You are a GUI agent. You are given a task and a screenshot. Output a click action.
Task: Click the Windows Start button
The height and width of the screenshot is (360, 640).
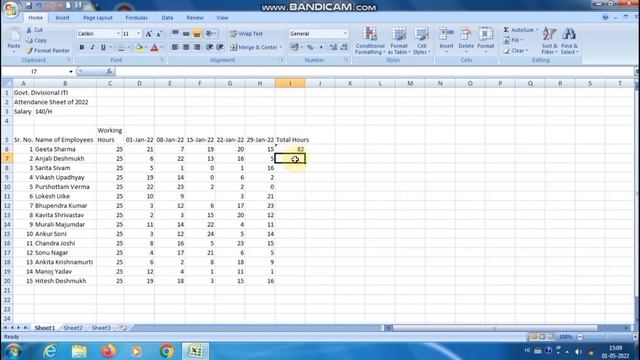tap(12, 351)
